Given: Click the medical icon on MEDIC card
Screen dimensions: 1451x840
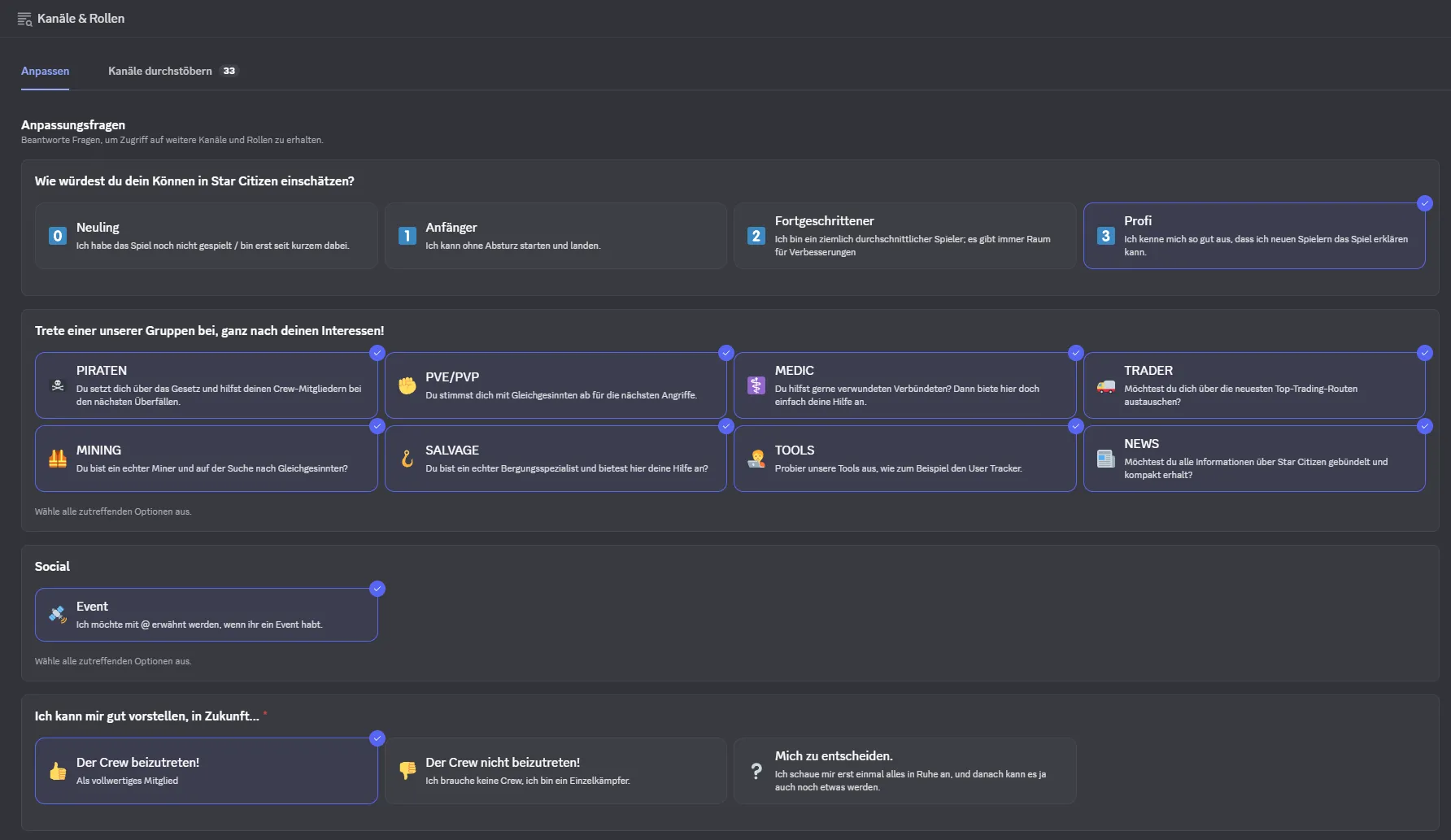Looking at the screenshot, I should click(x=756, y=385).
